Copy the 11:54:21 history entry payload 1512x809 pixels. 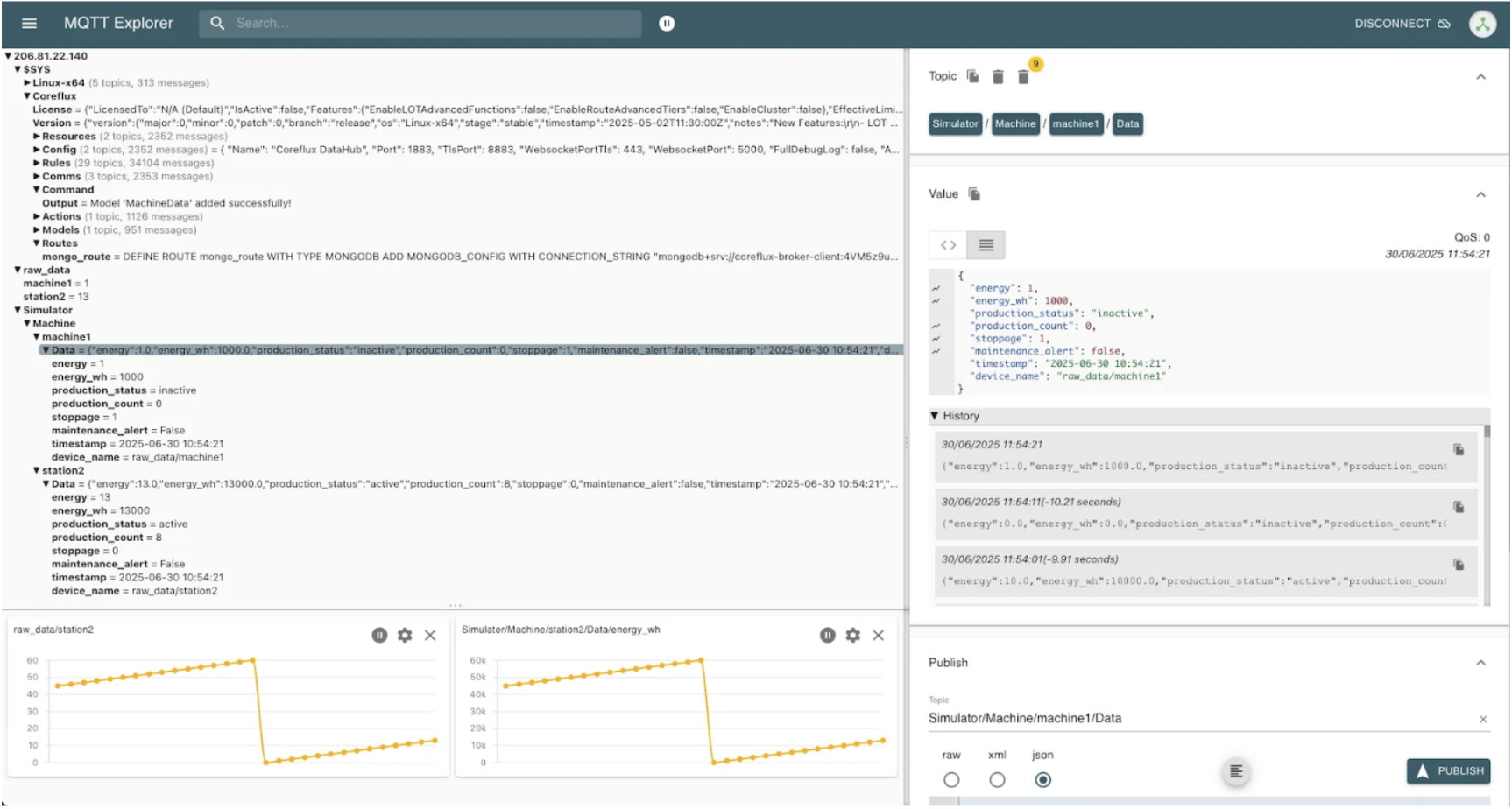click(x=1459, y=449)
